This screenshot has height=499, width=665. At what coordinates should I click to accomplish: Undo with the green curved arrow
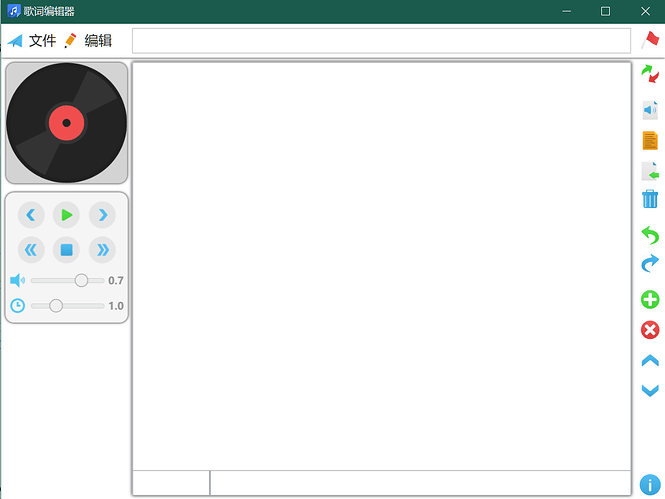click(x=650, y=236)
